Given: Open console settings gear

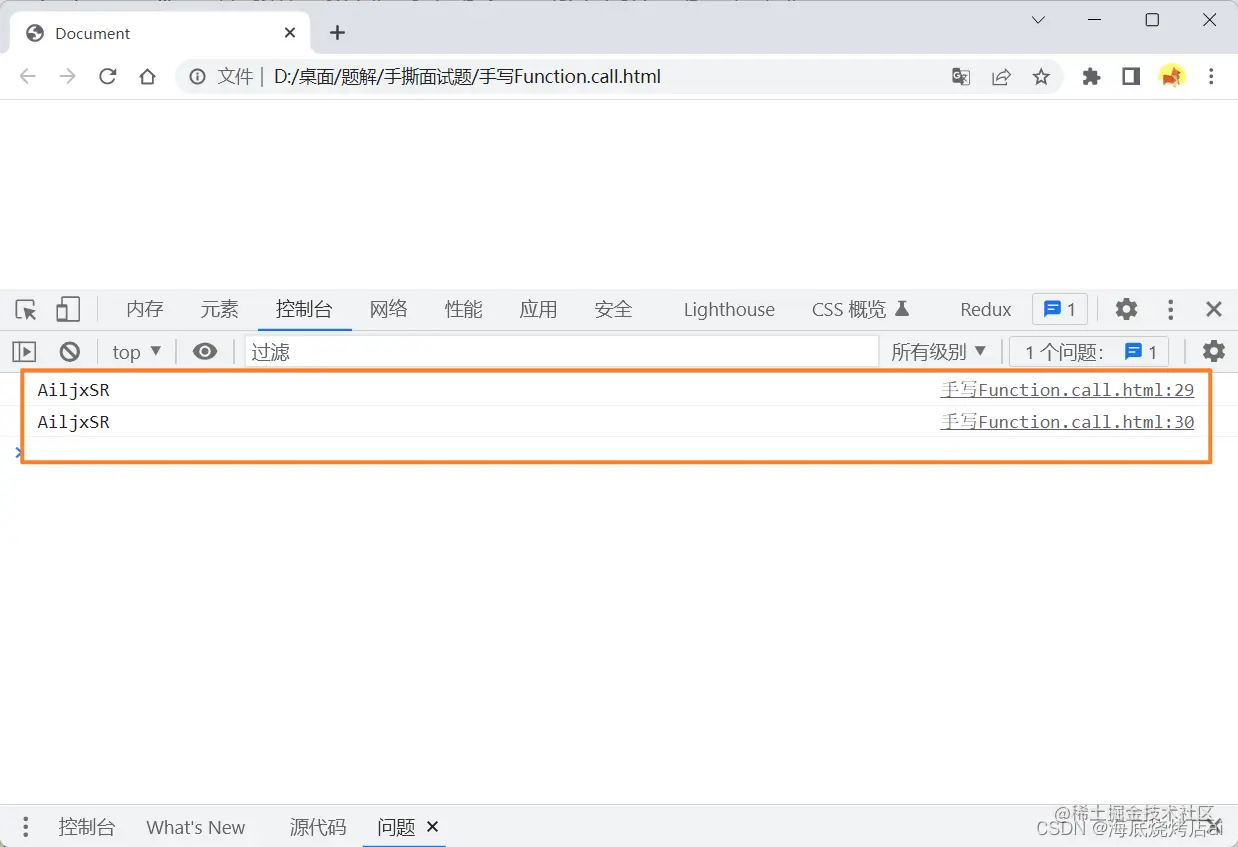Looking at the screenshot, I should click(x=1213, y=351).
